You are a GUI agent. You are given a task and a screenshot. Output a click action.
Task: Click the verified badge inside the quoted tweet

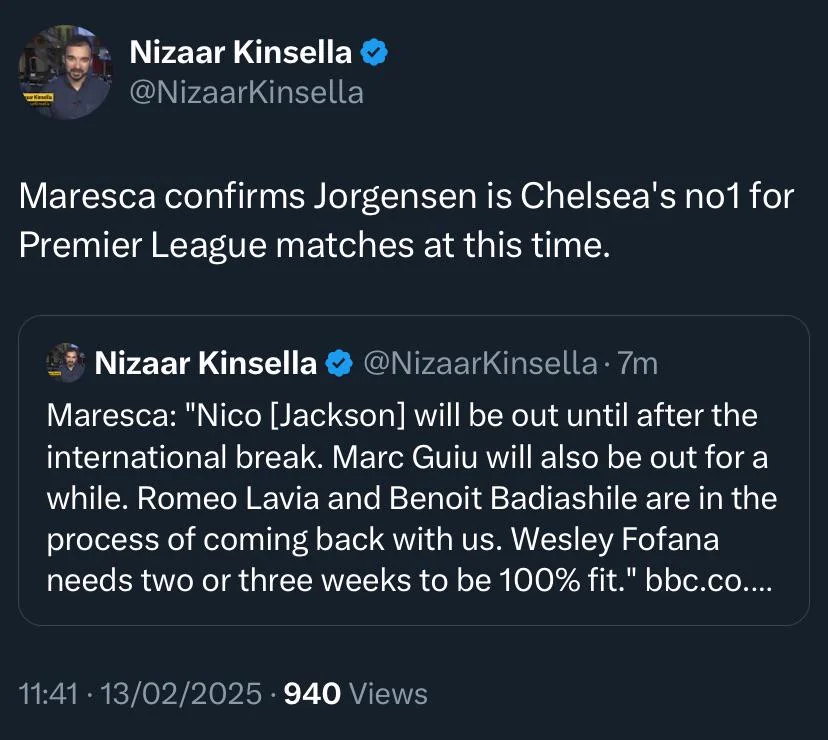[x=339, y=364]
